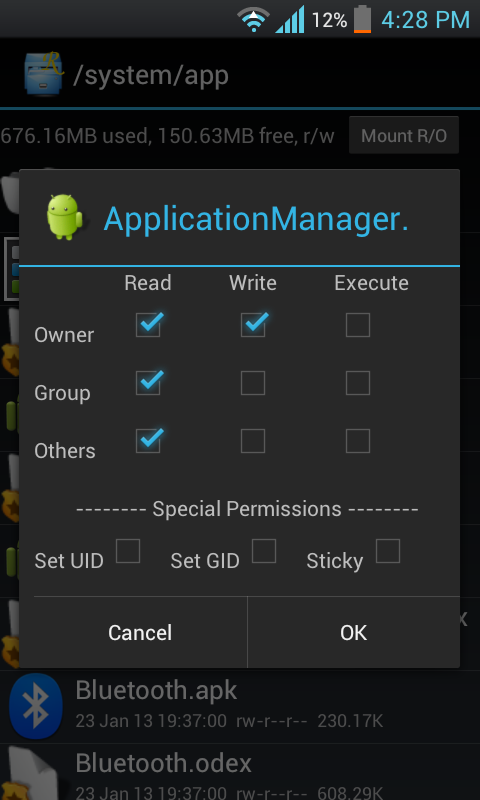
Task: Enable Group Write permission
Action: coord(253,383)
